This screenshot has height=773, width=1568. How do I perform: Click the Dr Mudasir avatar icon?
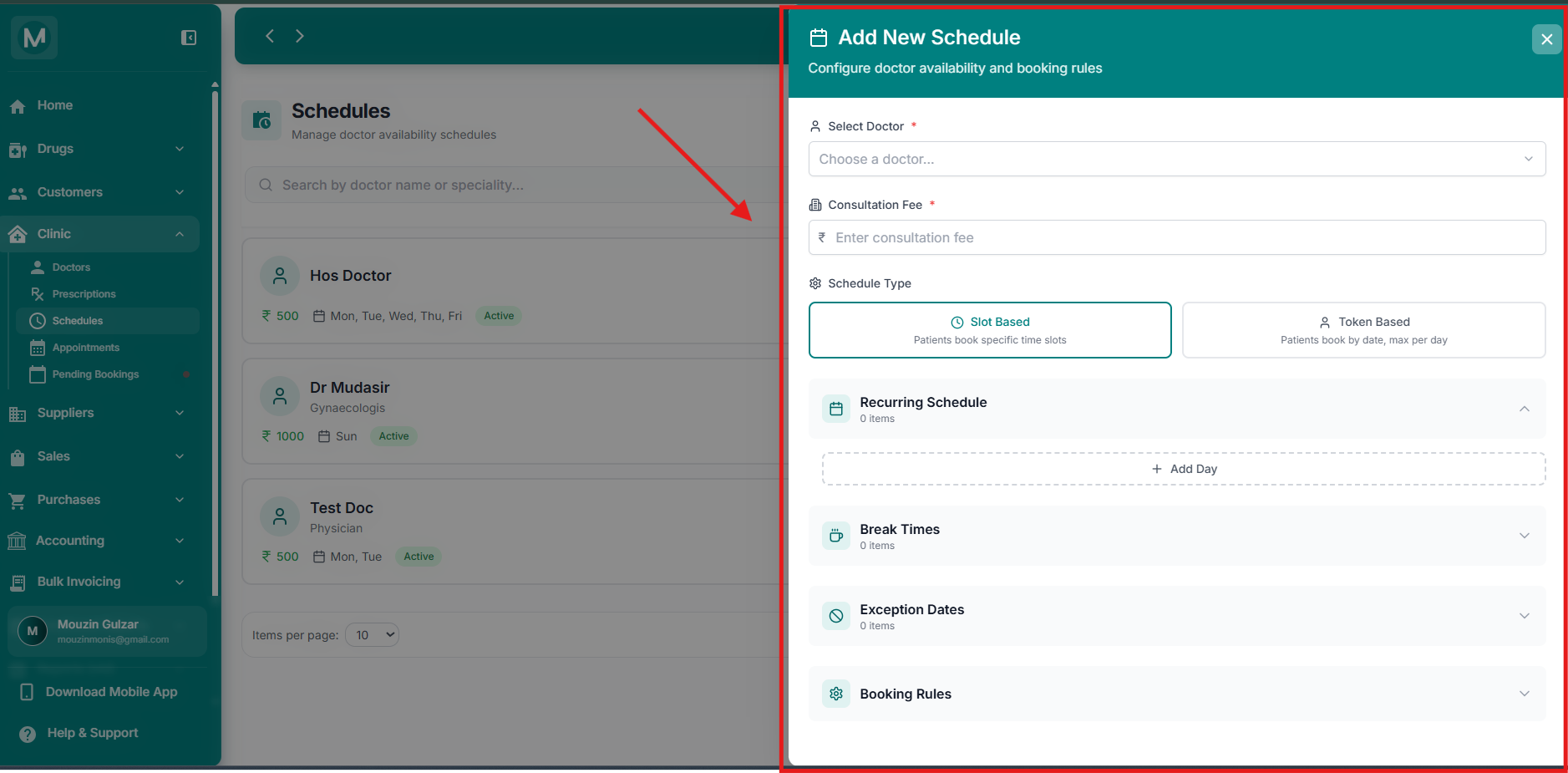tap(280, 396)
